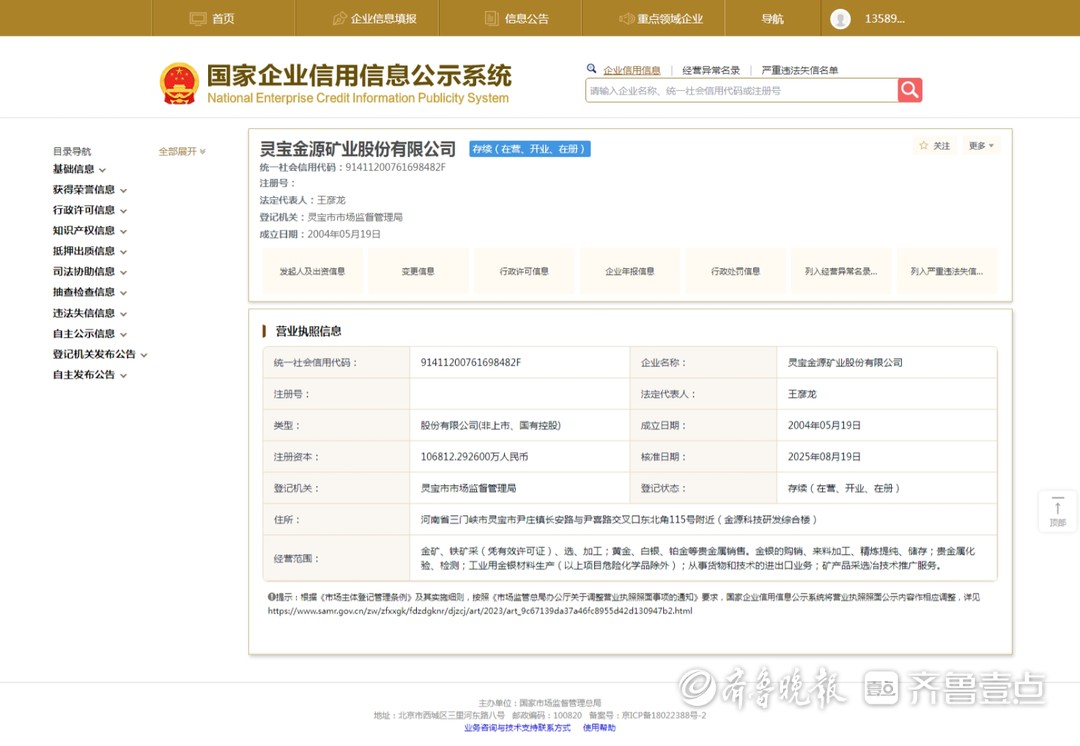The width and height of the screenshot is (1080, 746).
Task: Expand the 知识产权信息 section
Action: click(90, 231)
